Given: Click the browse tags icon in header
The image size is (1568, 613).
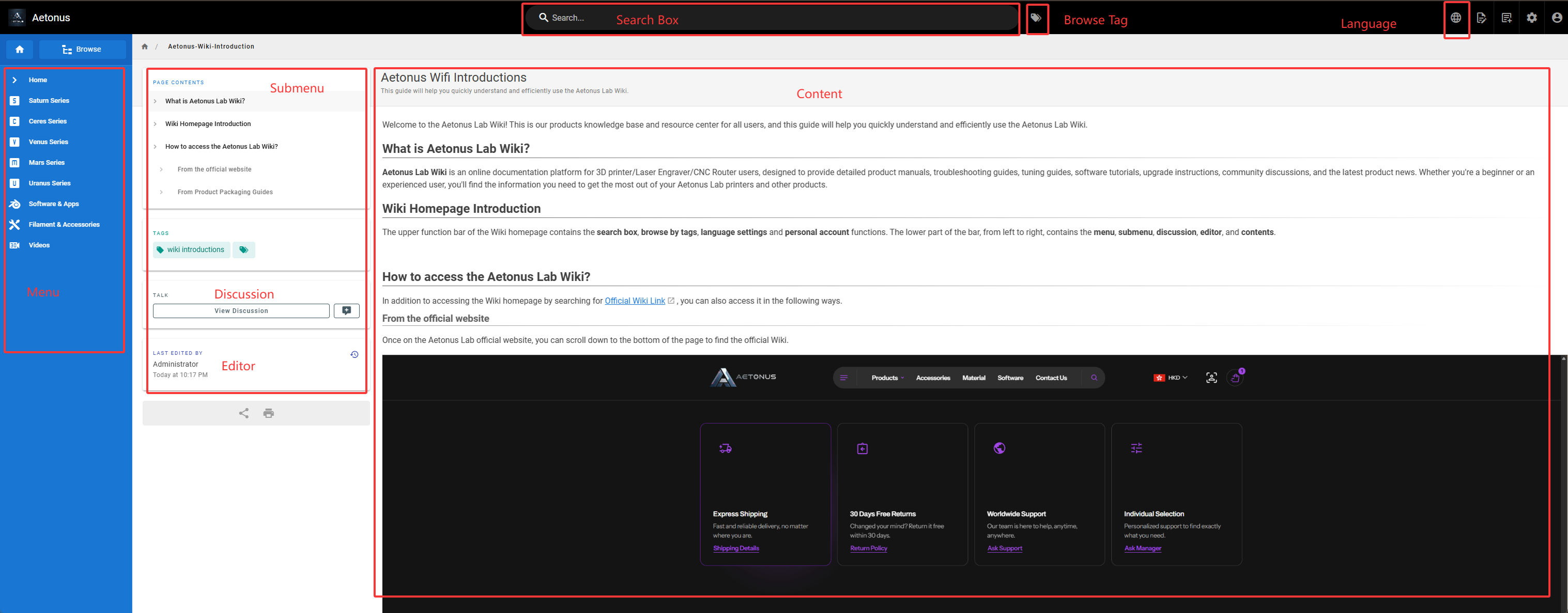Looking at the screenshot, I should coord(1036,18).
